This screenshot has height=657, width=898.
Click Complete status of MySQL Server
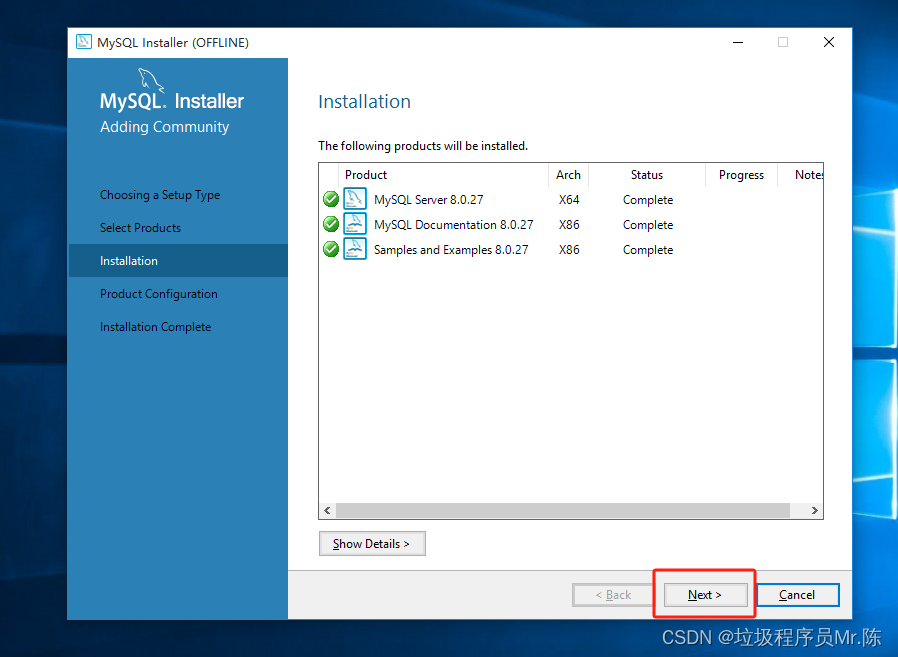point(648,200)
